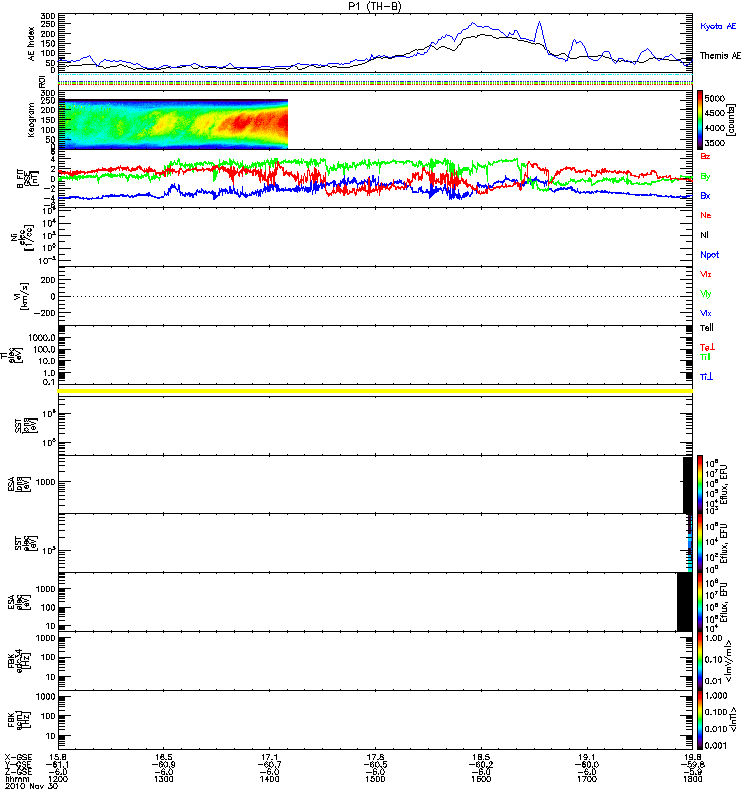Viewport: 750px width, 800px height.
Task: Click the "18.5" X-GSE position value
Action: (x=481, y=758)
